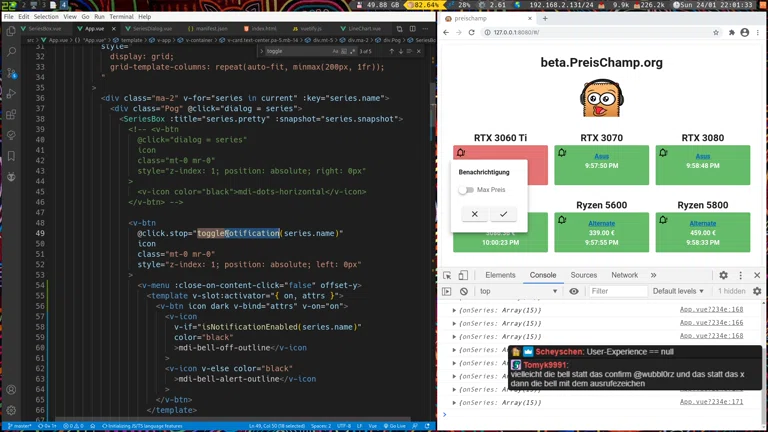Screen dimensions: 768x432
Task: Toggle live expression eye in console
Action: [574, 291]
